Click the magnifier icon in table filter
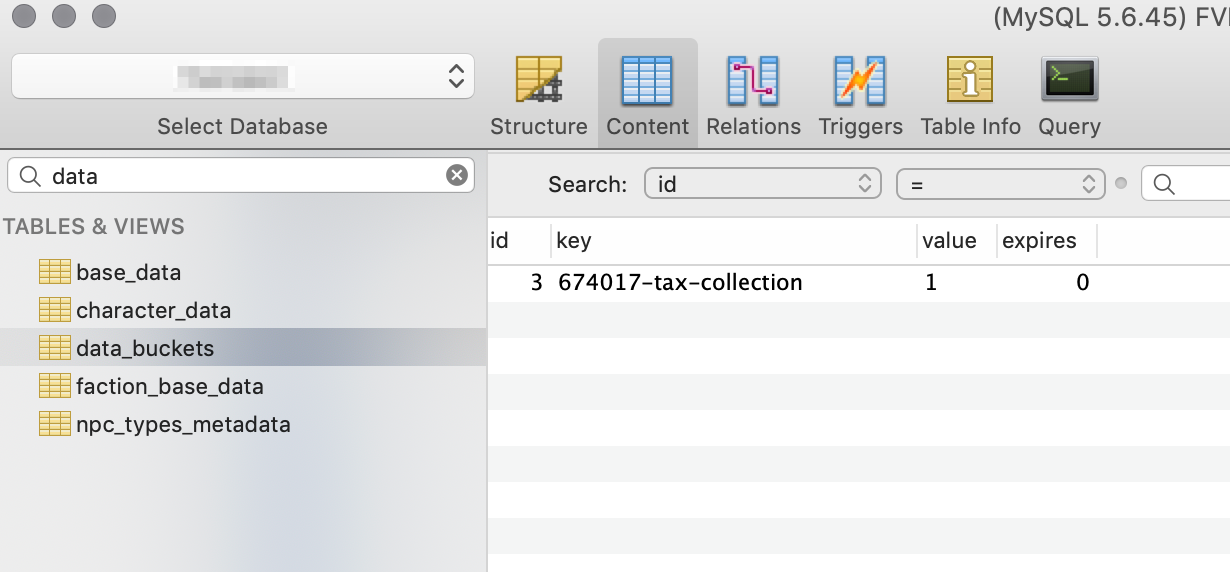1230x572 pixels. point(30,176)
